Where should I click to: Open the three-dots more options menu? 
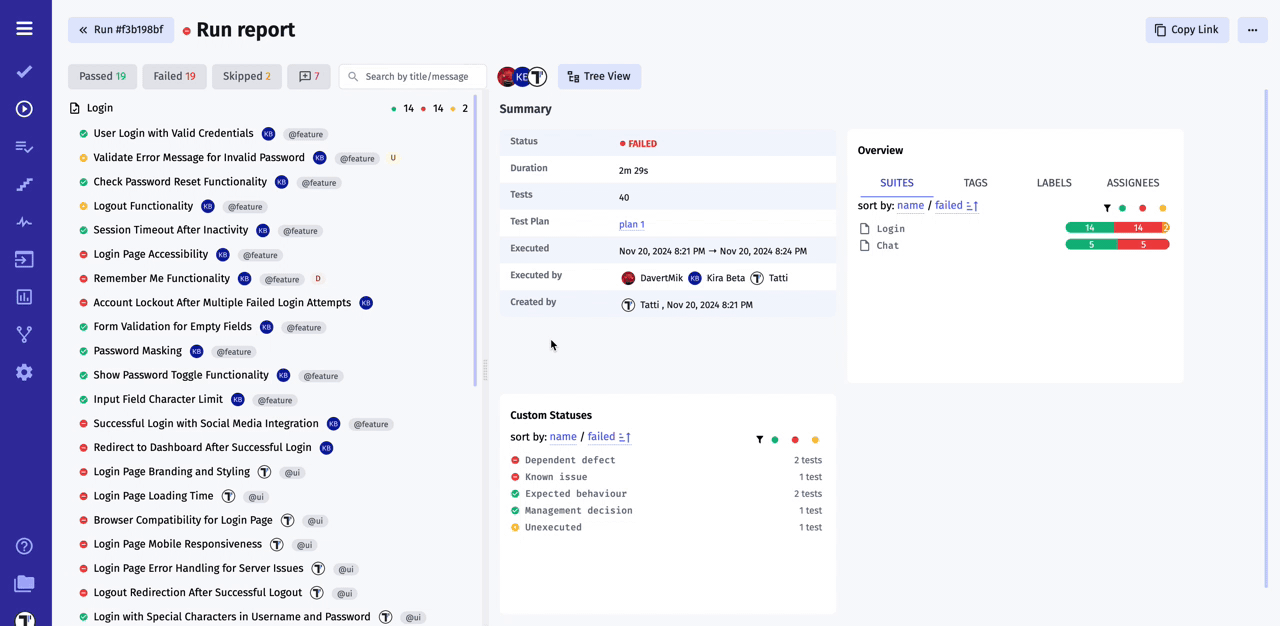click(x=1252, y=30)
